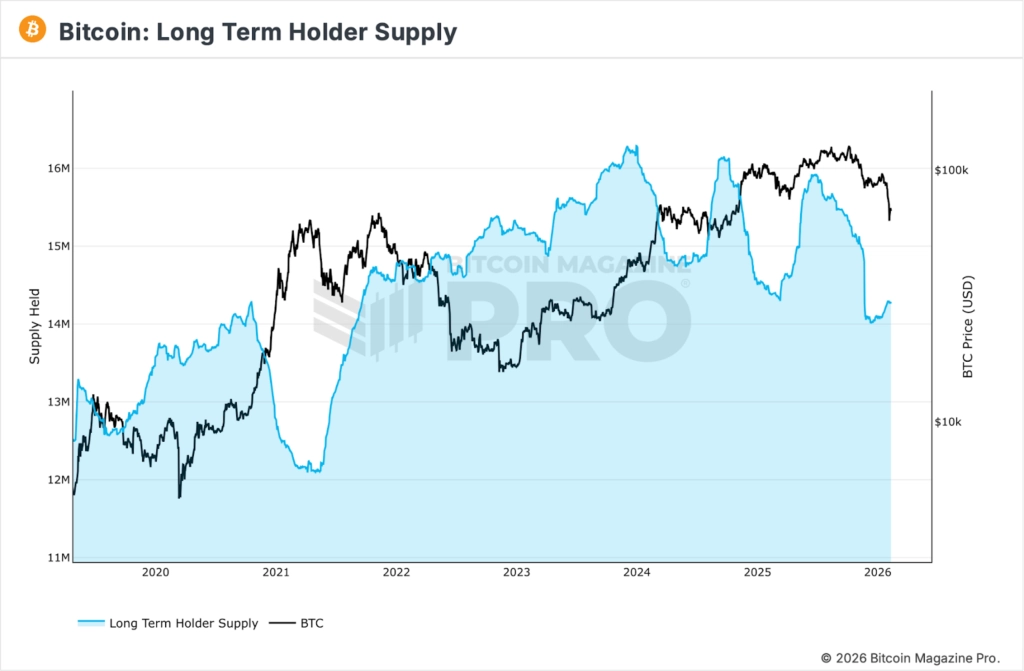Click the 11M supply axis label
Viewport: 1024px width, 671px height.
(x=57, y=557)
